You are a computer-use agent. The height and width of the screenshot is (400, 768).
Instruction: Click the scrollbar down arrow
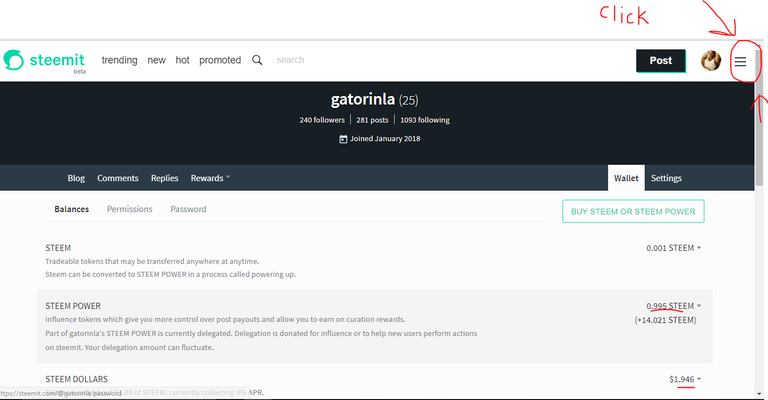(x=760, y=394)
